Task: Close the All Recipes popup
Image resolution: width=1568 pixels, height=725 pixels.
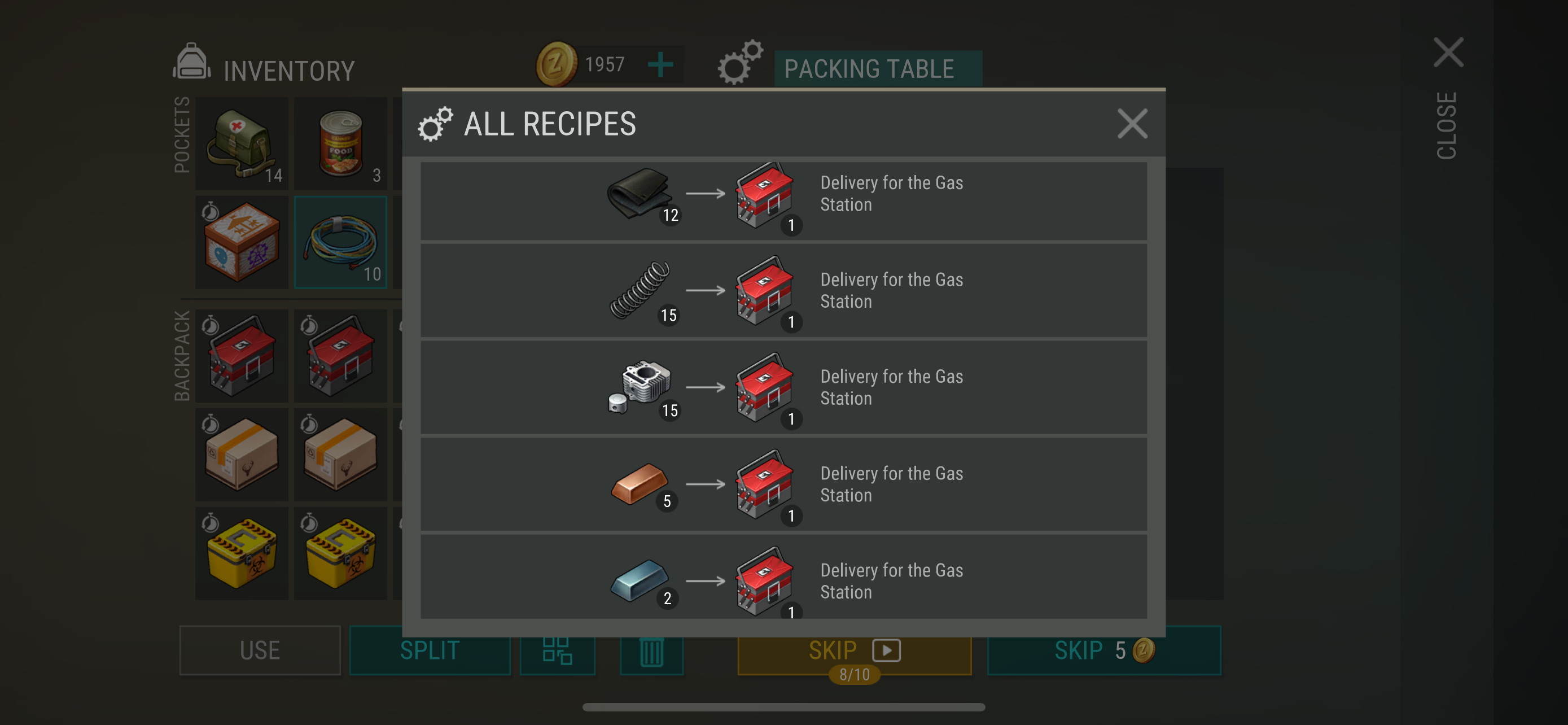Action: [1132, 124]
